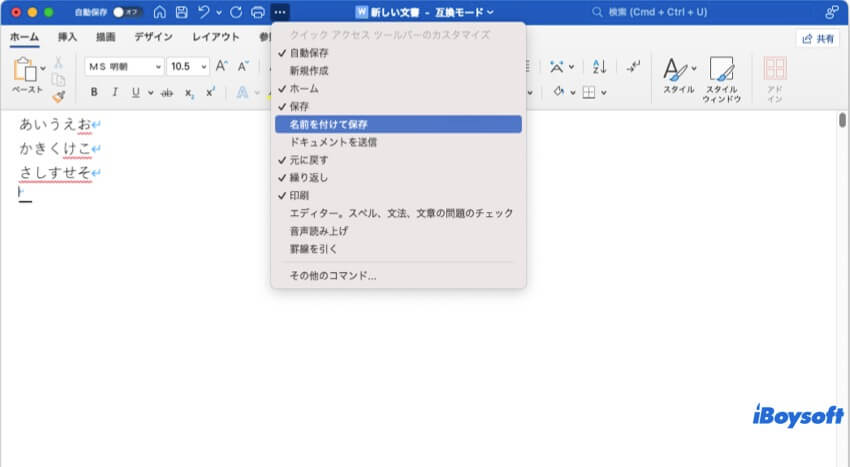Expand the Paste options dropdown arrow

pyautogui.click(x=43, y=68)
